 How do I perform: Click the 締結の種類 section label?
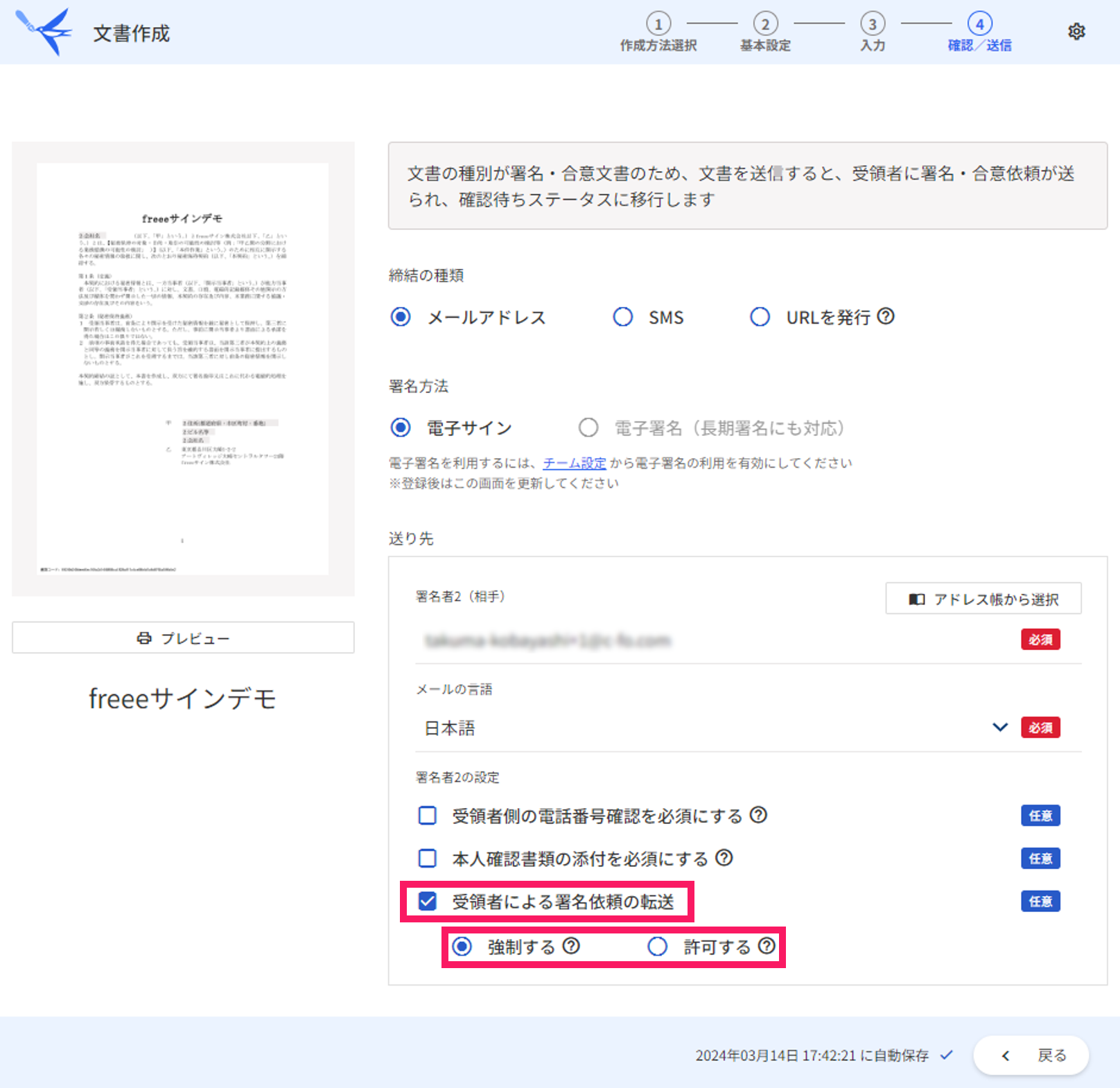[x=426, y=275]
